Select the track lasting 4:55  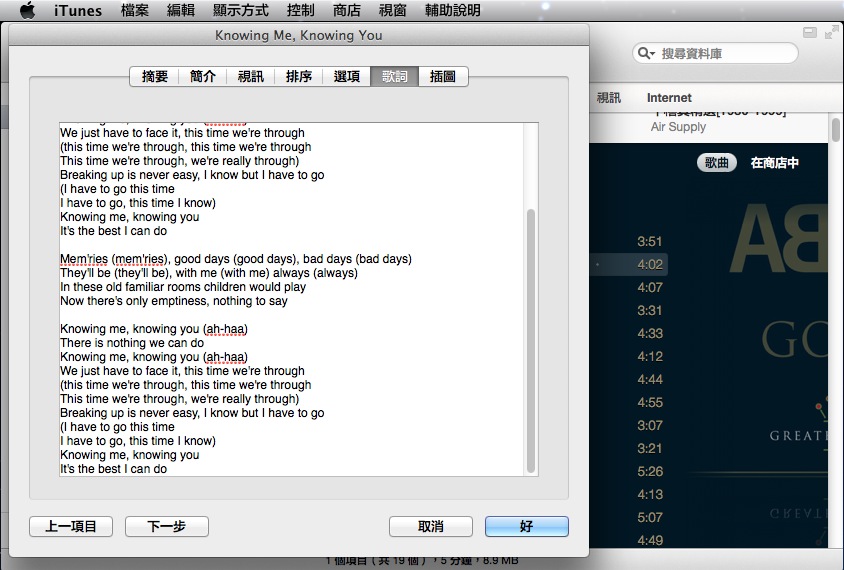(x=649, y=403)
